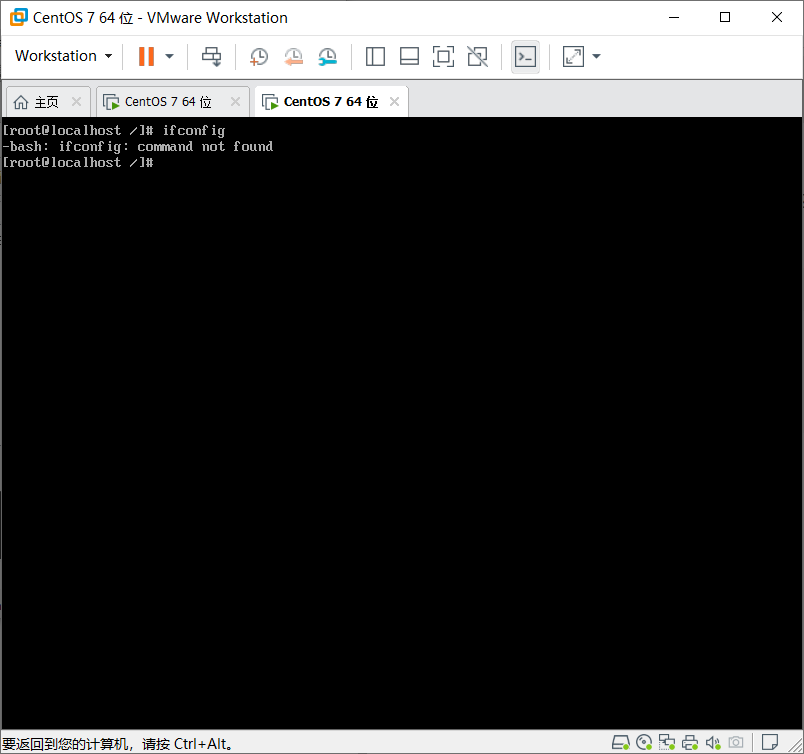Suspend the virtual machine

(x=144, y=56)
